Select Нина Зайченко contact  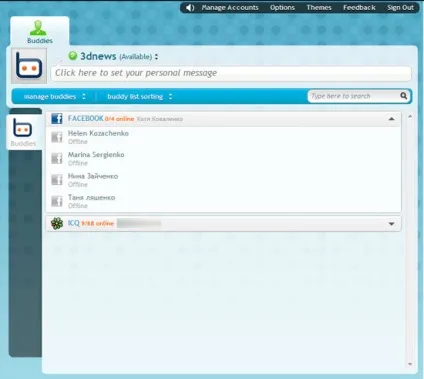click(x=223, y=180)
